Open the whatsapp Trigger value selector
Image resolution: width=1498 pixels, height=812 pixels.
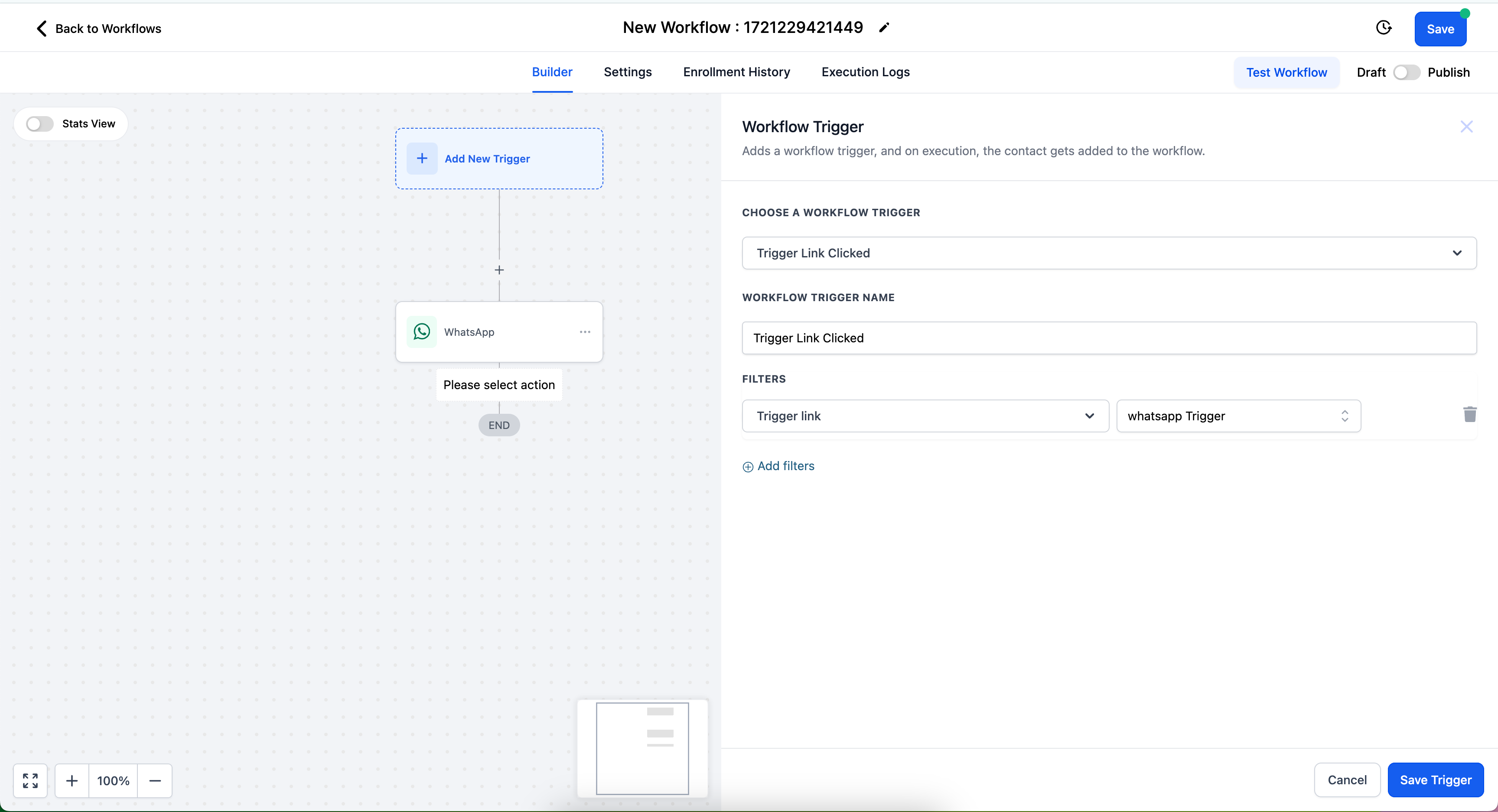(1238, 416)
